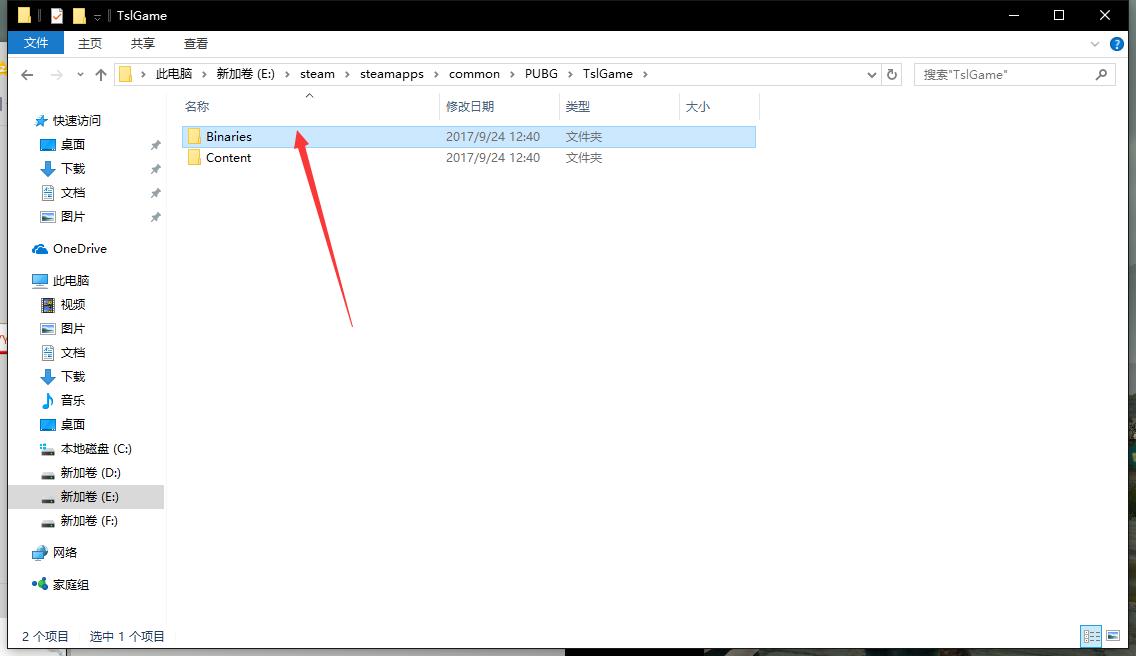This screenshot has height=656, width=1136.
Task: Maximize the TslGame window
Action: click(x=1058, y=15)
